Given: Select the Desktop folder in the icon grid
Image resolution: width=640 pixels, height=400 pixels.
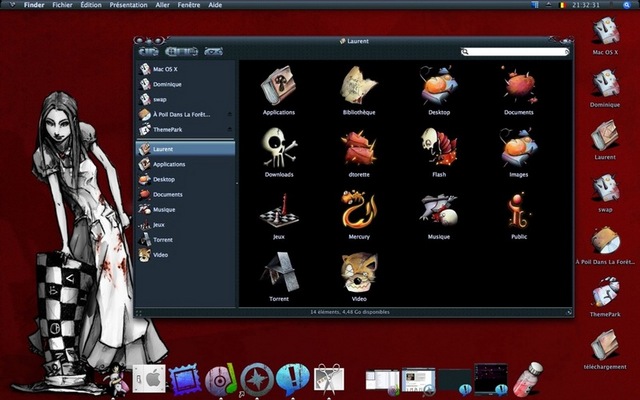Looking at the screenshot, I should point(439,86).
